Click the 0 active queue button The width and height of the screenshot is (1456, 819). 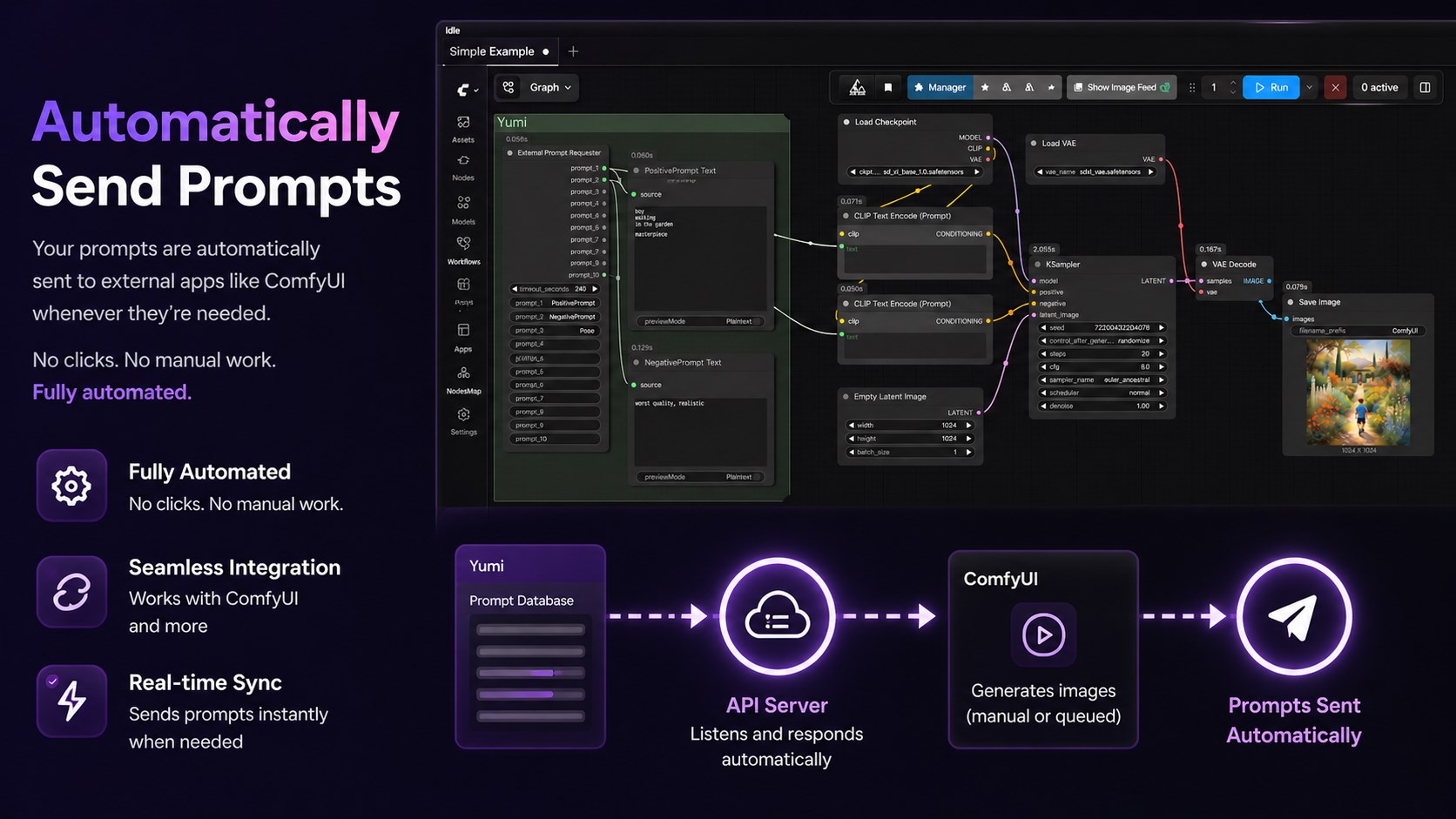pos(1379,87)
